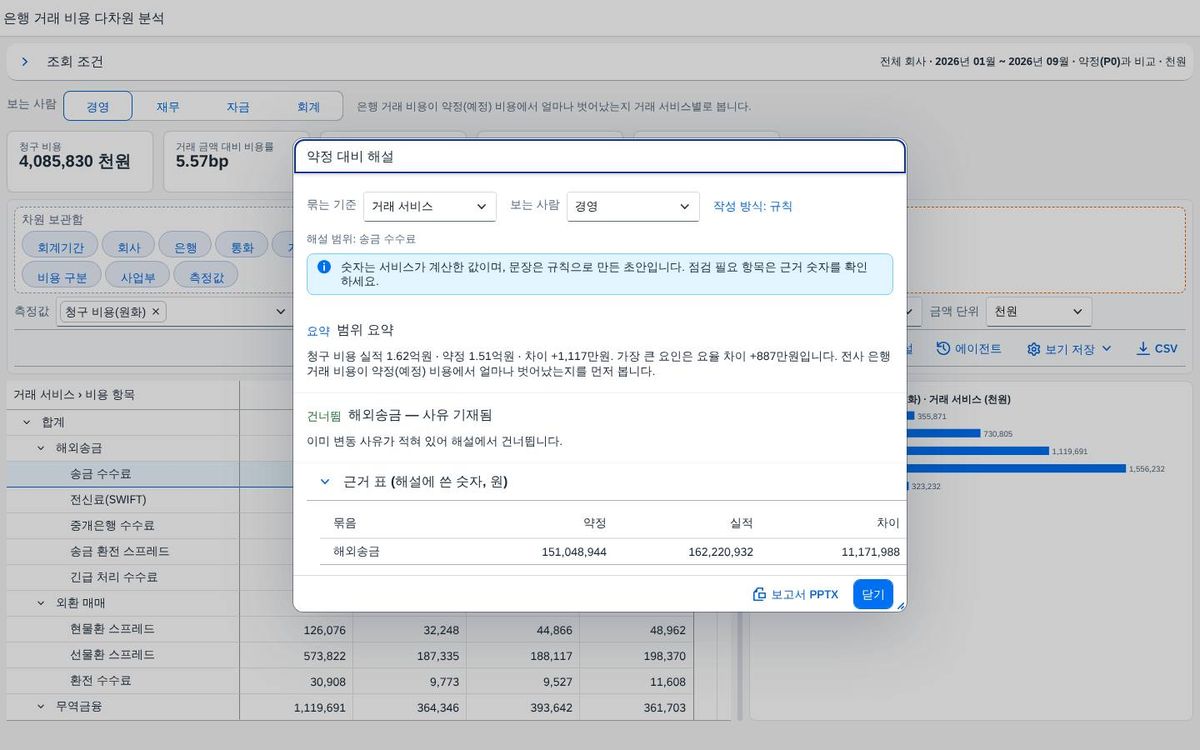Click the chart bar labeled 1,119,691
Image resolution: width=1200 pixels, height=750 pixels.
click(x=978, y=451)
